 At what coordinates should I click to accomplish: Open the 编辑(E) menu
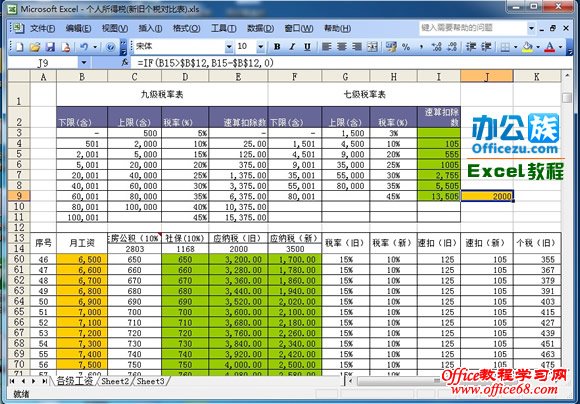(x=78, y=28)
